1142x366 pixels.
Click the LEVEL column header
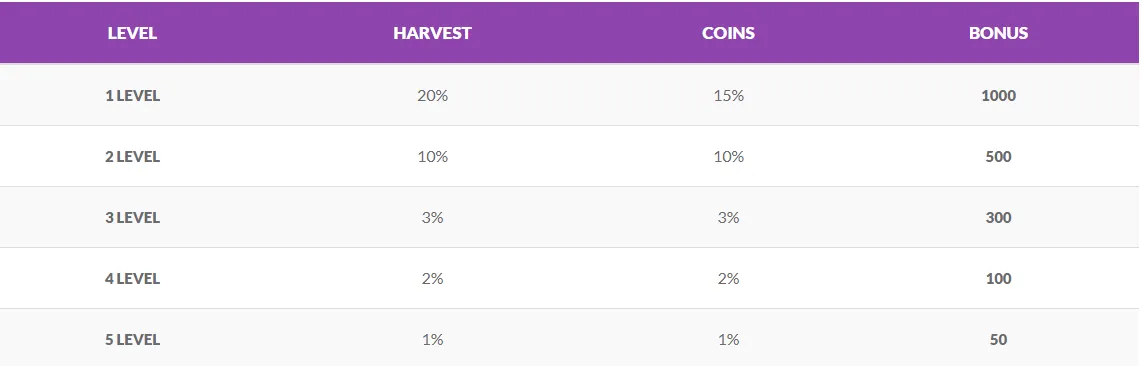132,33
